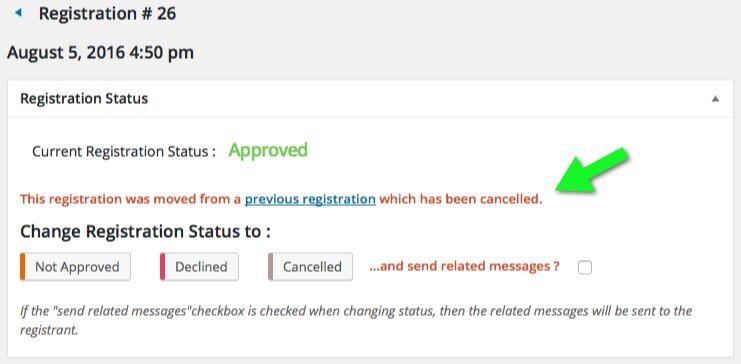Click the green Approved status text
741x364 pixels.
pyautogui.click(x=268, y=150)
